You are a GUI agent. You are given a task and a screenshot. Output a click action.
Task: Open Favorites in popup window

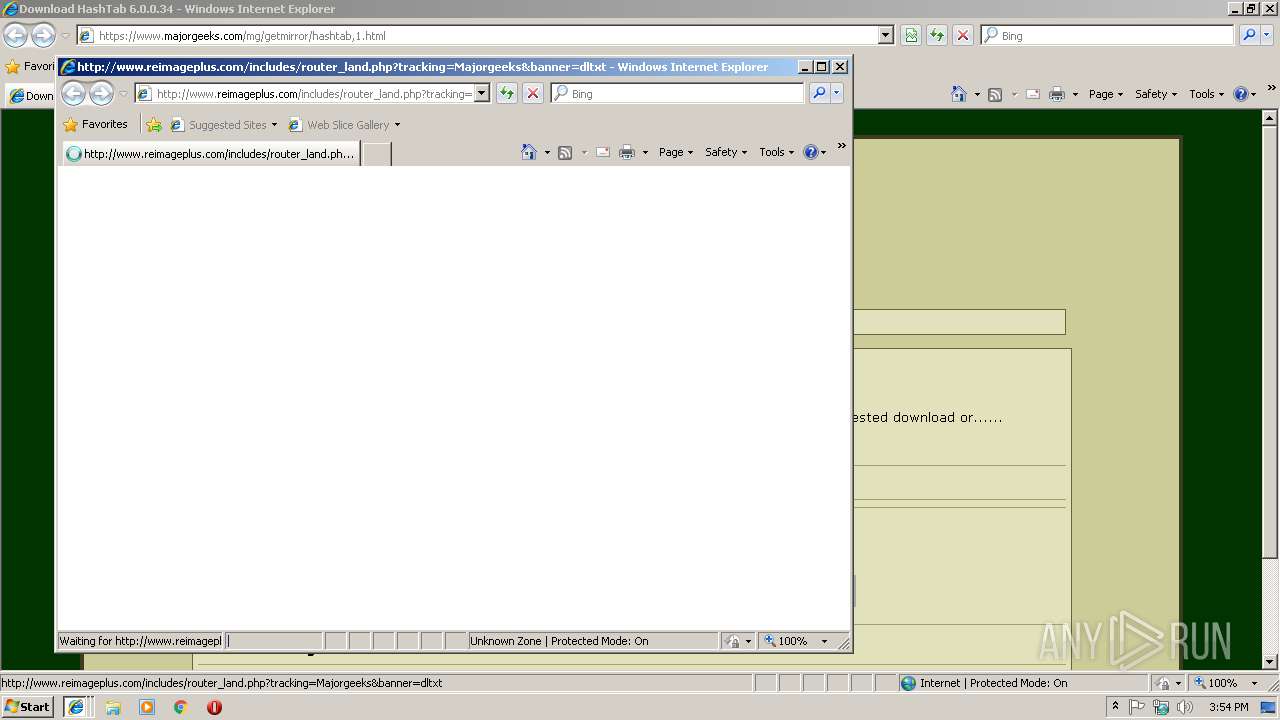[x=95, y=125]
